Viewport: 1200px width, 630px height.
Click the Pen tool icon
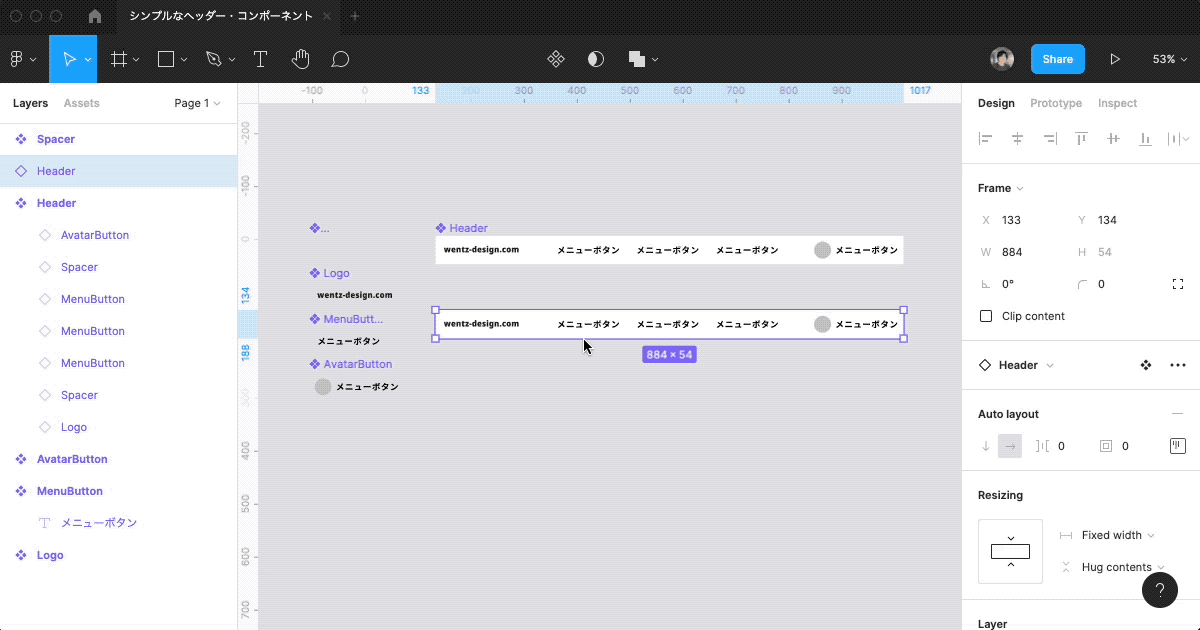click(x=213, y=59)
